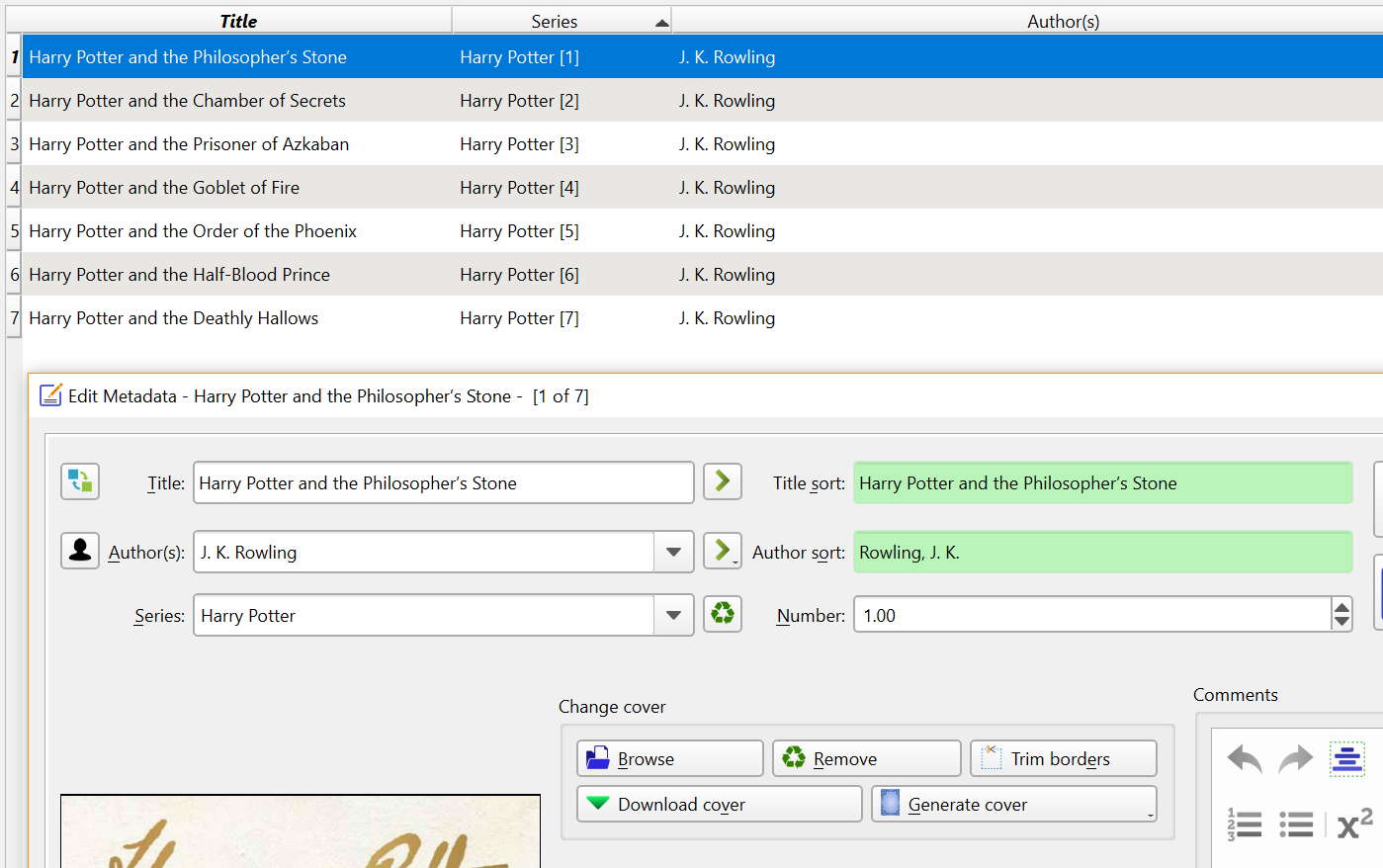Click the series cell Harry Potter [7]
The height and width of the screenshot is (868, 1383).
pos(562,318)
